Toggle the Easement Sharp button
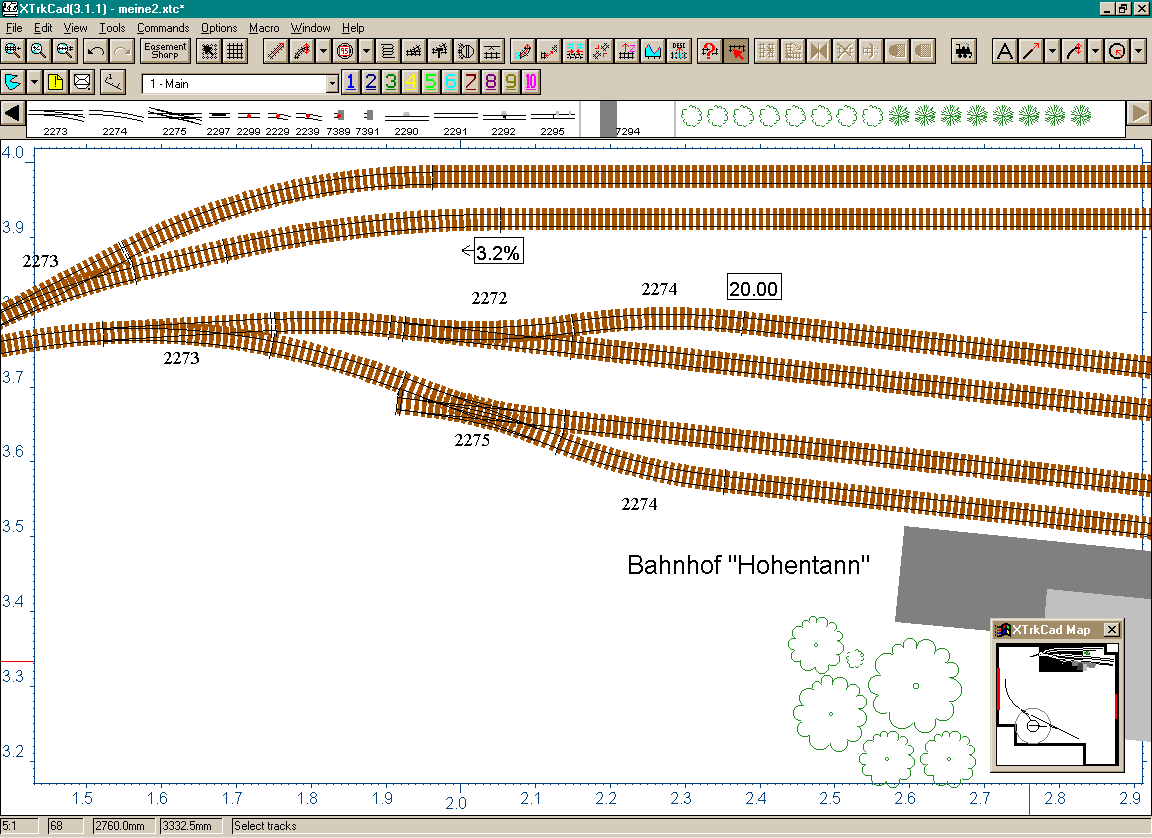The width and height of the screenshot is (1152, 838). pyautogui.click(x=164, y=50)
